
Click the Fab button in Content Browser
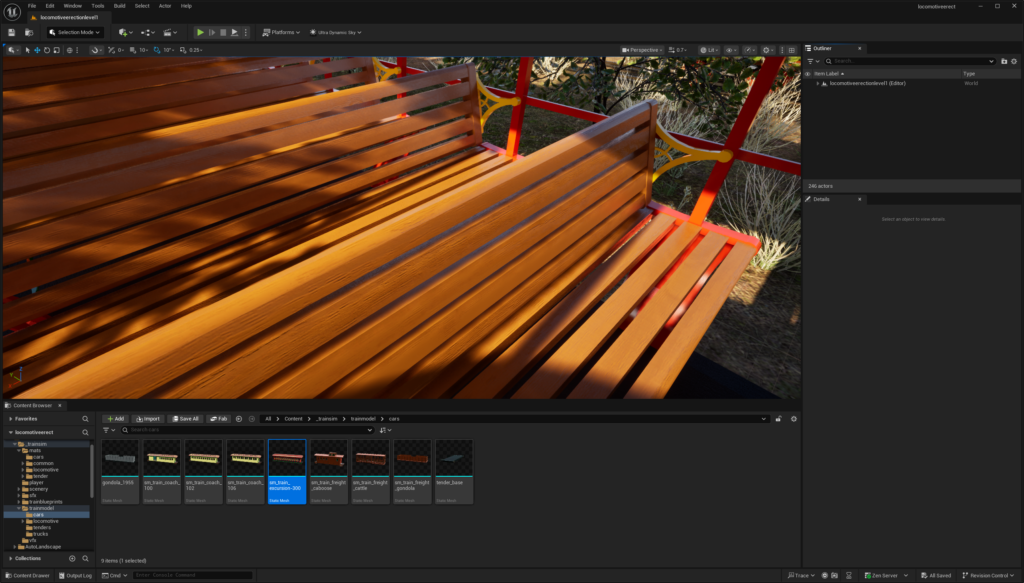(218, 419)
